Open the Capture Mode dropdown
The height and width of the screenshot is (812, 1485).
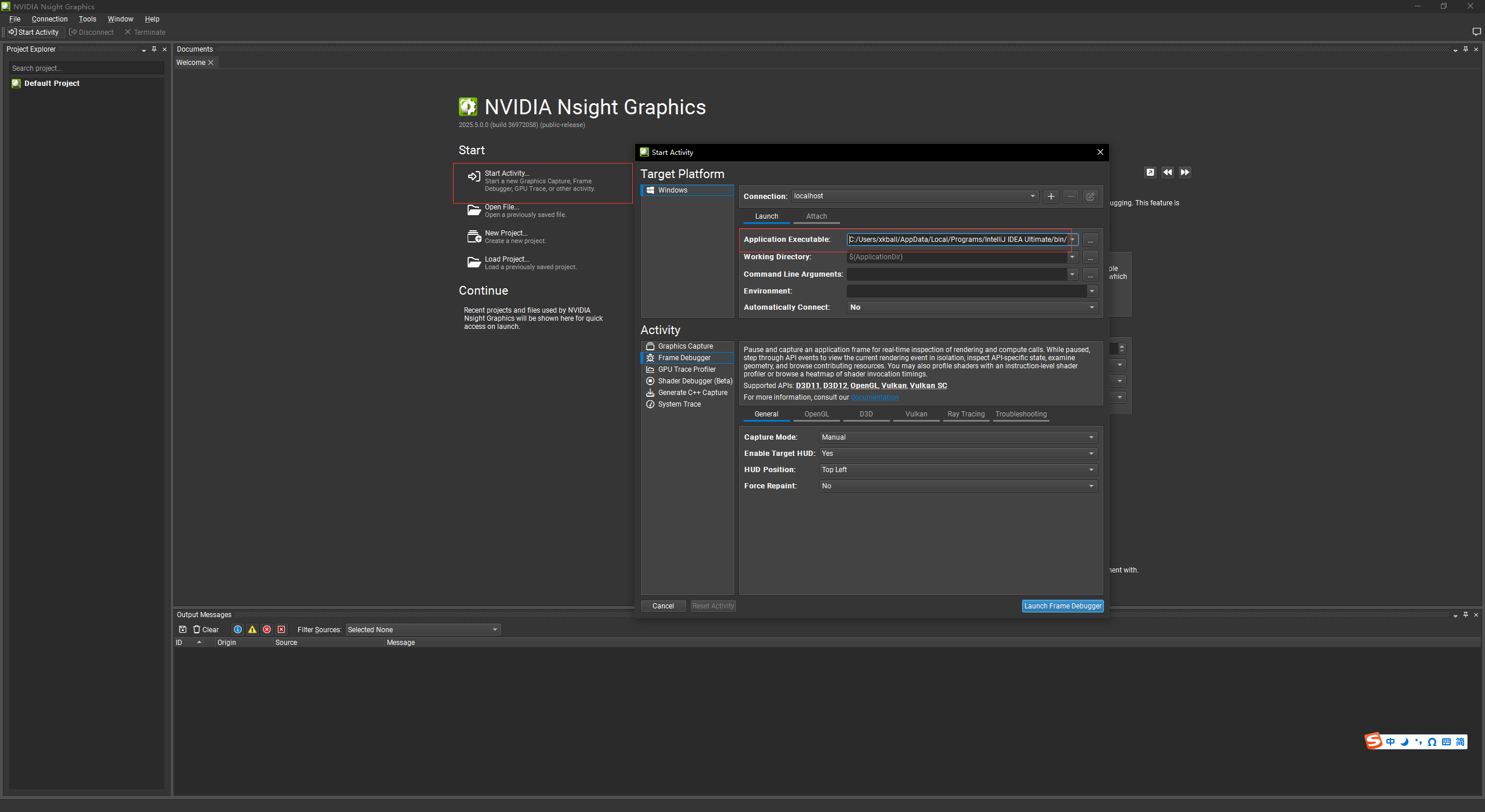[x=957, y=437]
